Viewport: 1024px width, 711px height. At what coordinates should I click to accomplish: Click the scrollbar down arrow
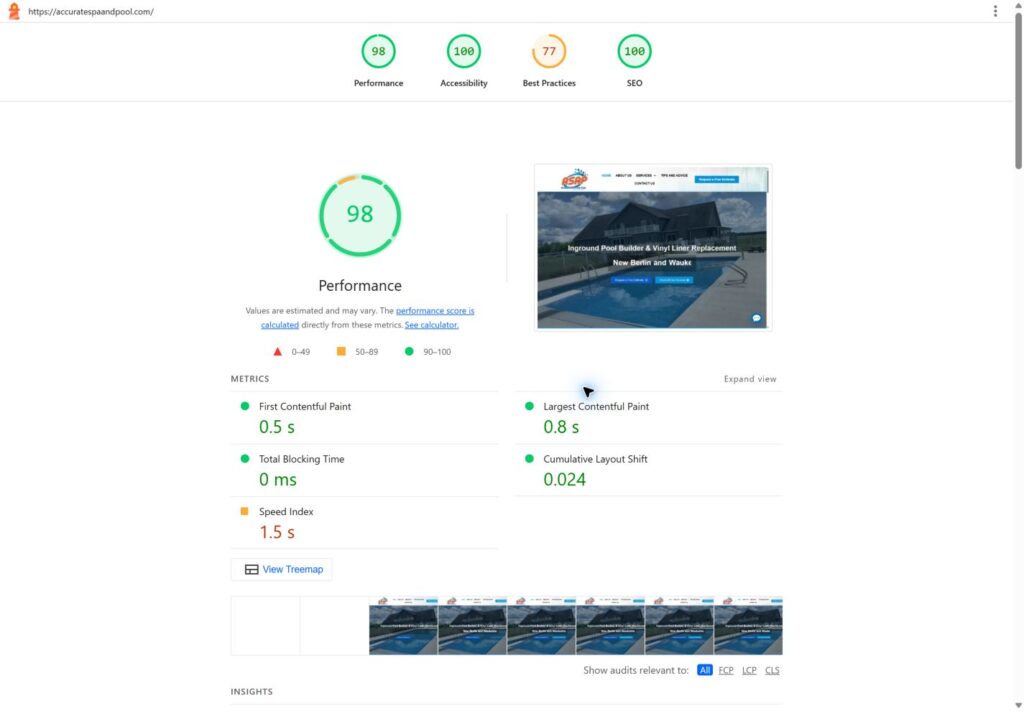pyautogui.click(x=1018, y=705)
